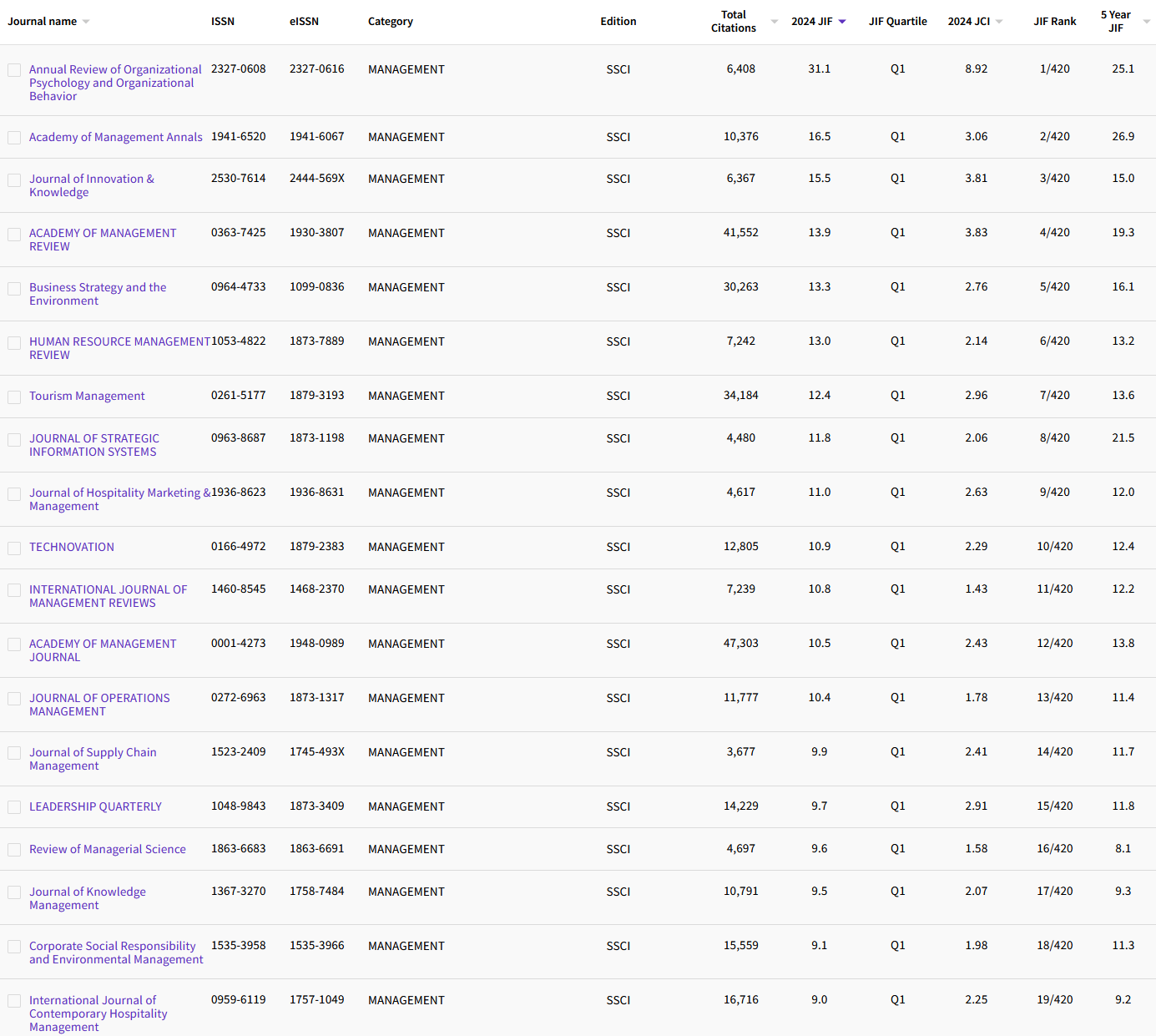
Task: Select the Academy of Management Annals checkbox
Action: click(x=14, y=138)
